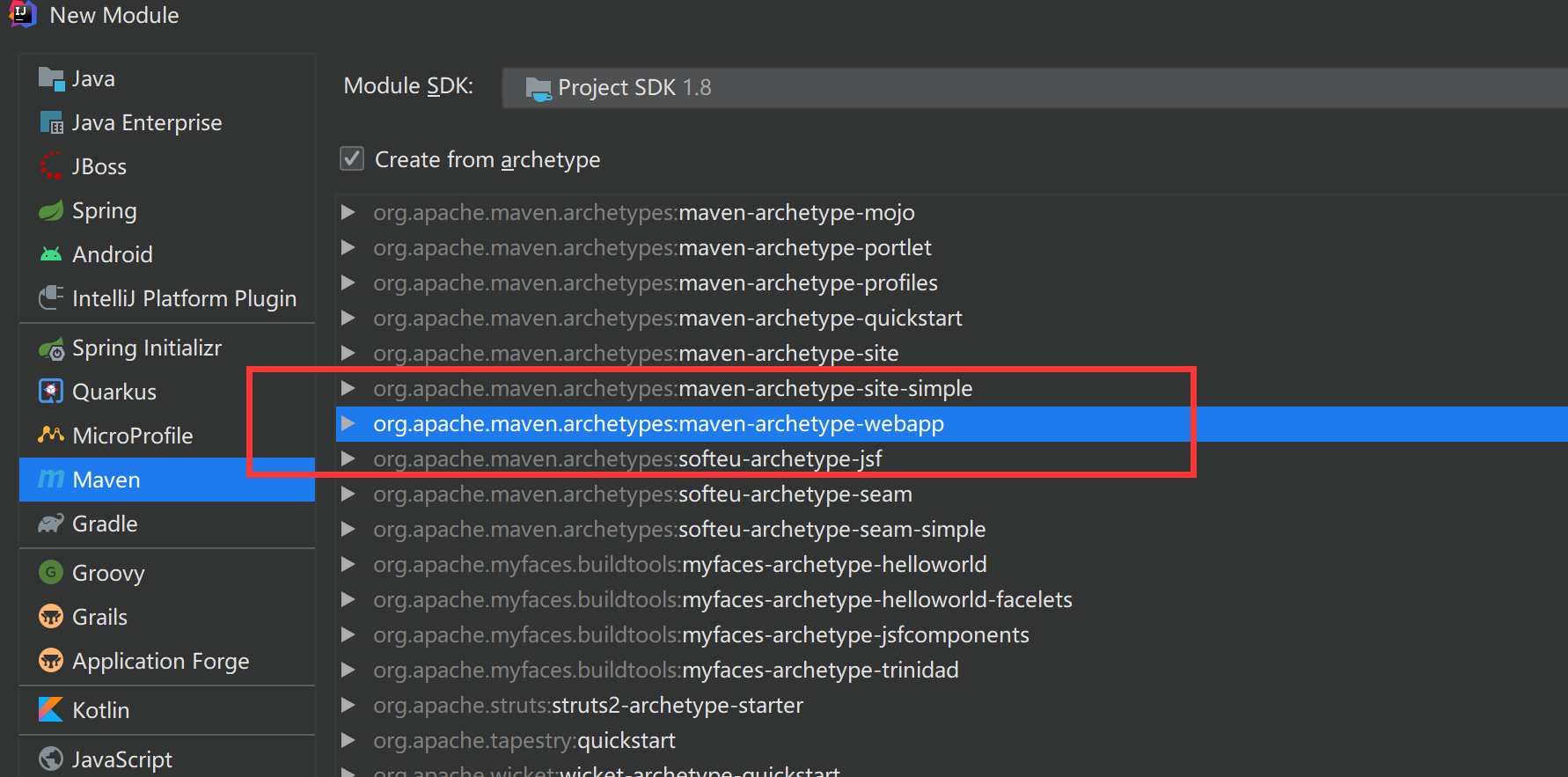Choose Quarkus module type

[x=167, y=392]
